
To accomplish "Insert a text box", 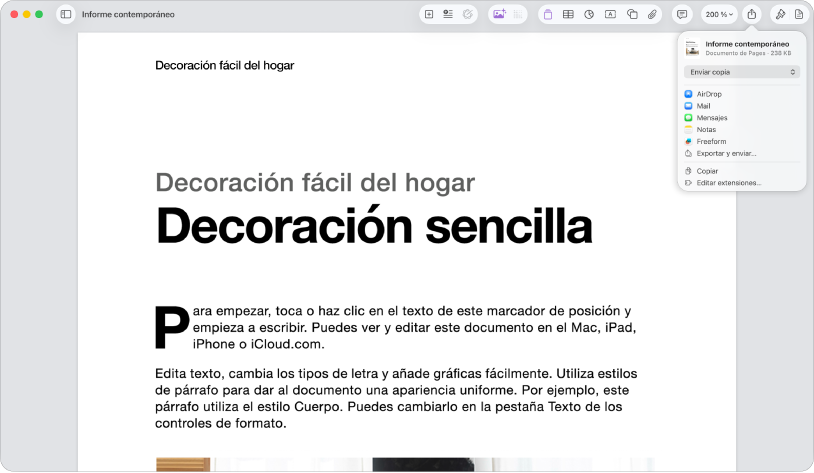I will [610, 15].
